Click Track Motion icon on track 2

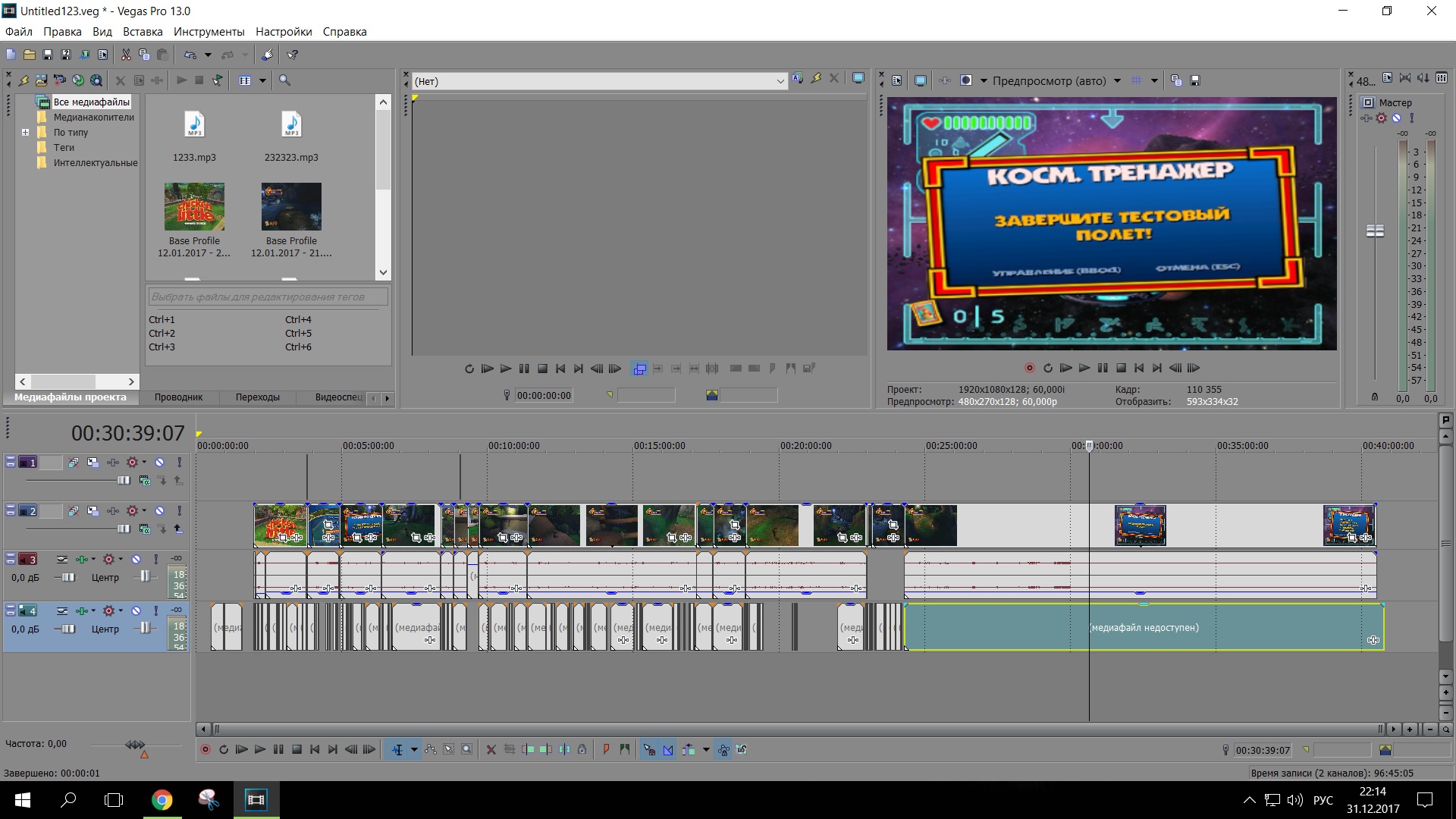93,510
